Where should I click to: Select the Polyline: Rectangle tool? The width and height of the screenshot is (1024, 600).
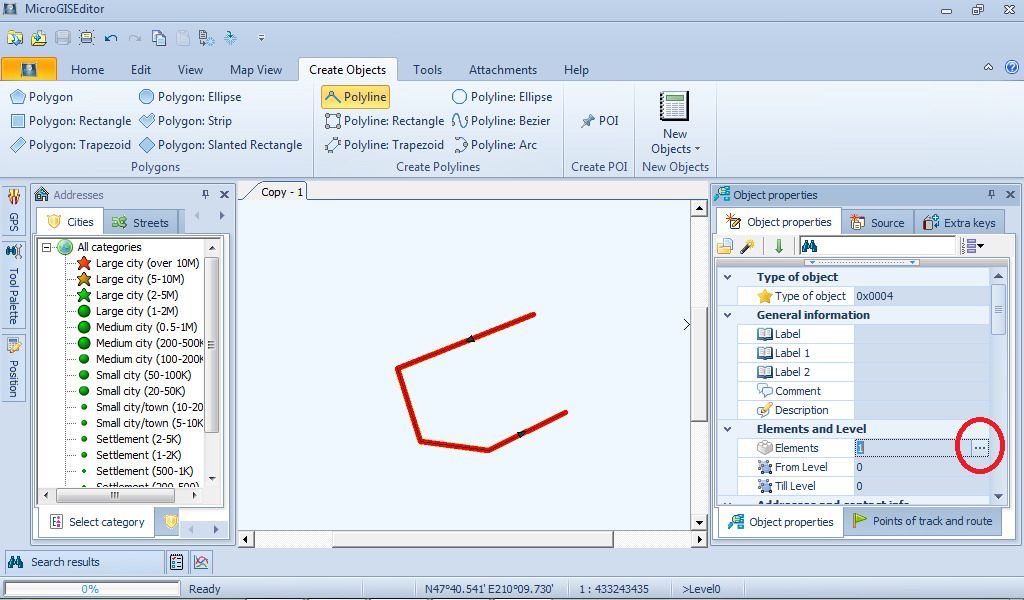click(x=384, y=121)
